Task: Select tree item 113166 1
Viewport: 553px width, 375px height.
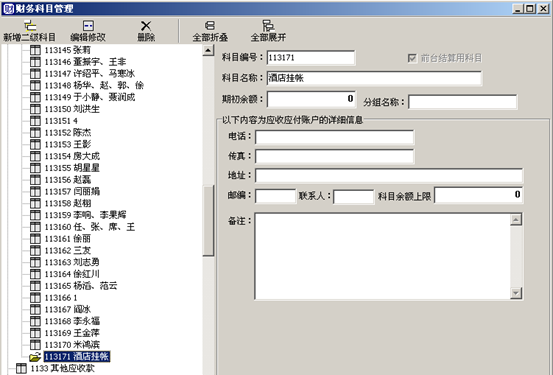Action: point(61,298)
